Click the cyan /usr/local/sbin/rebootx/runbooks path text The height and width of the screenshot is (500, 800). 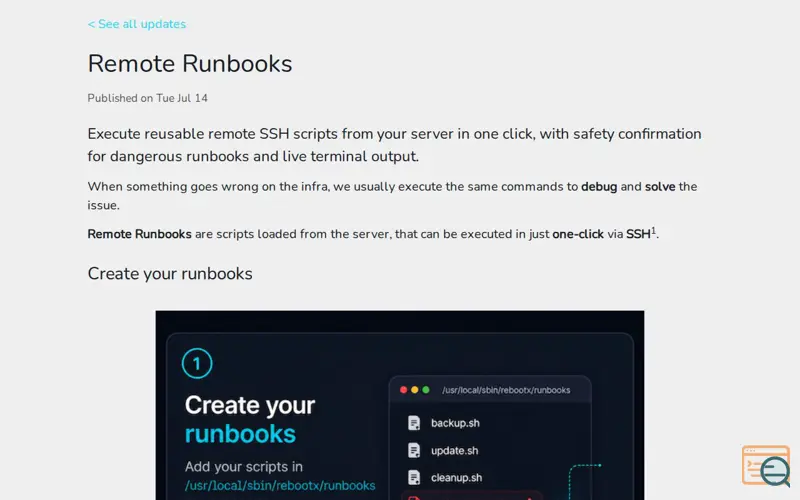(280, 485)
